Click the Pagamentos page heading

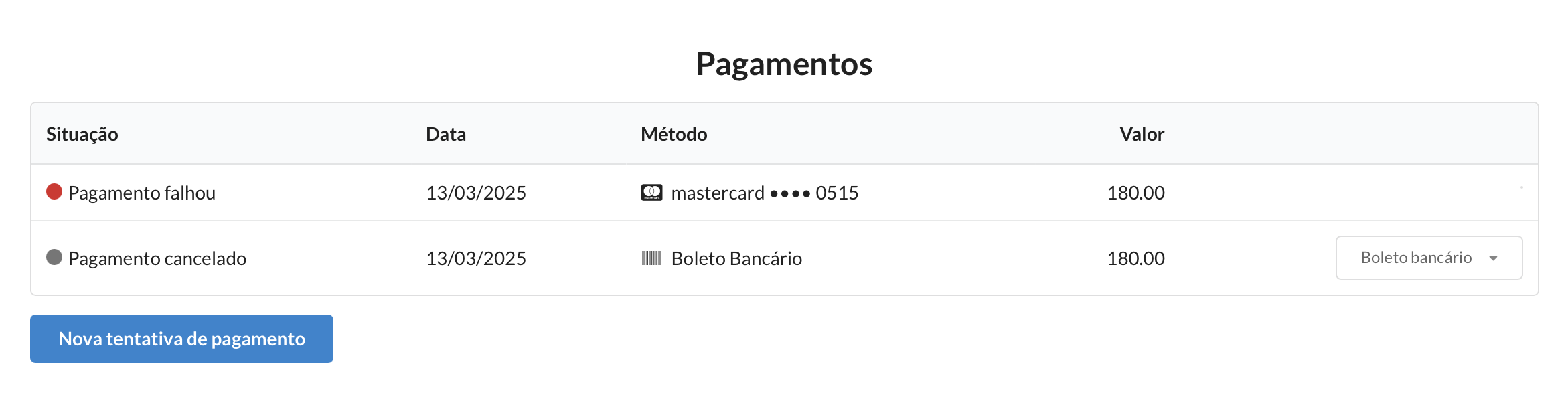point(784,64)
